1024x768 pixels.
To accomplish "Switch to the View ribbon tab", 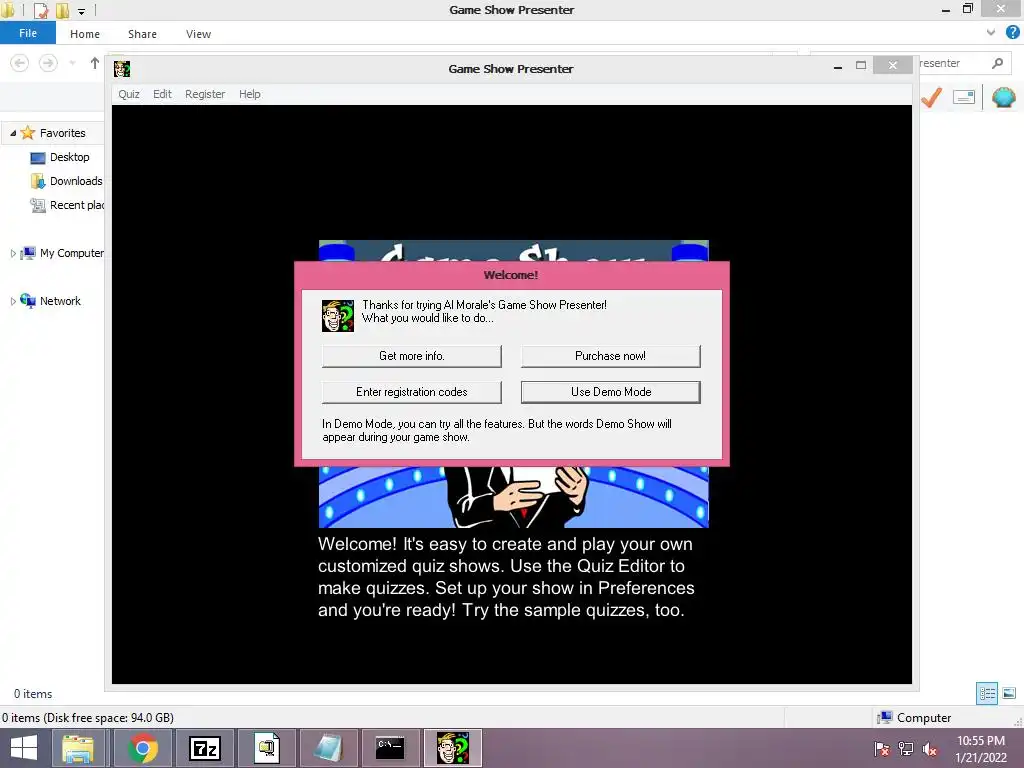I will (198, 34).
